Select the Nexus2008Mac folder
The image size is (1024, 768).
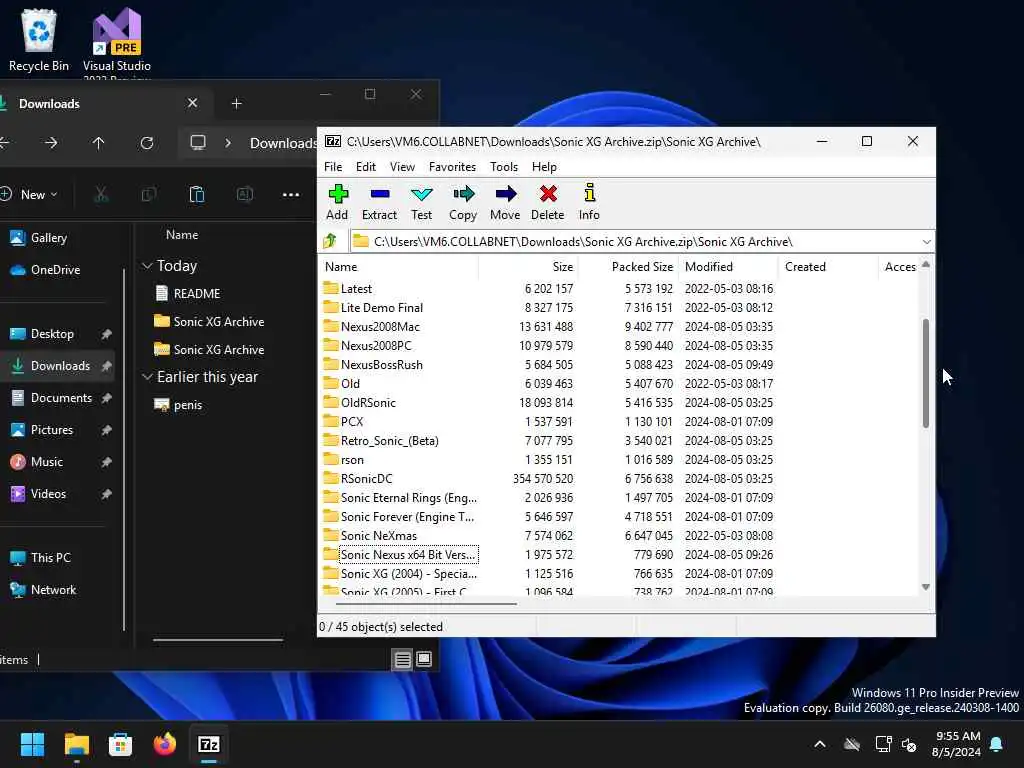(380, 327)
